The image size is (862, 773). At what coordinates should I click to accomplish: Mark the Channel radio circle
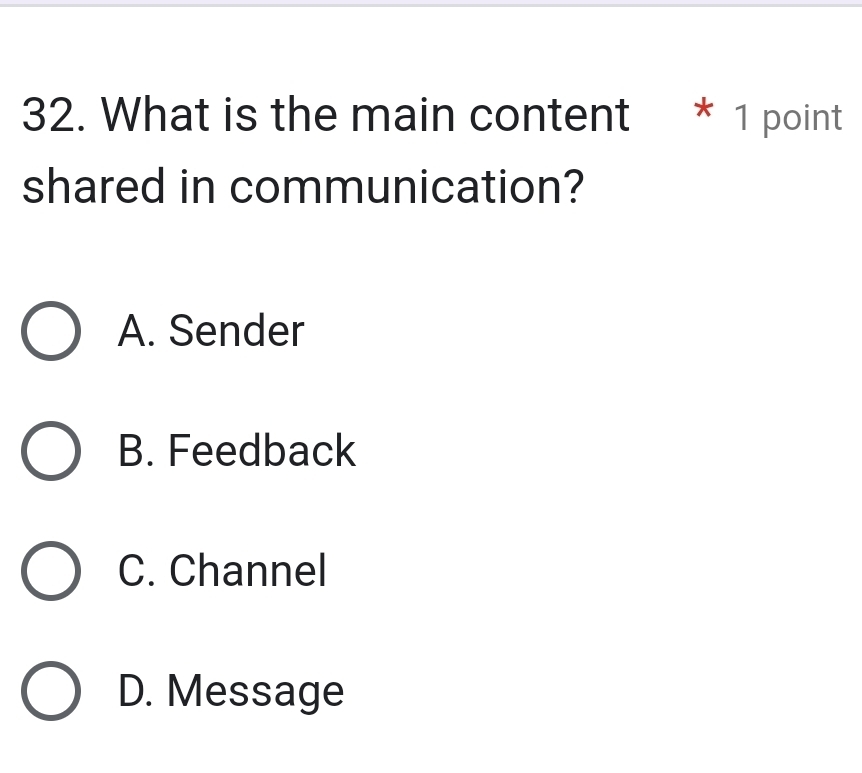pos(50,571)
